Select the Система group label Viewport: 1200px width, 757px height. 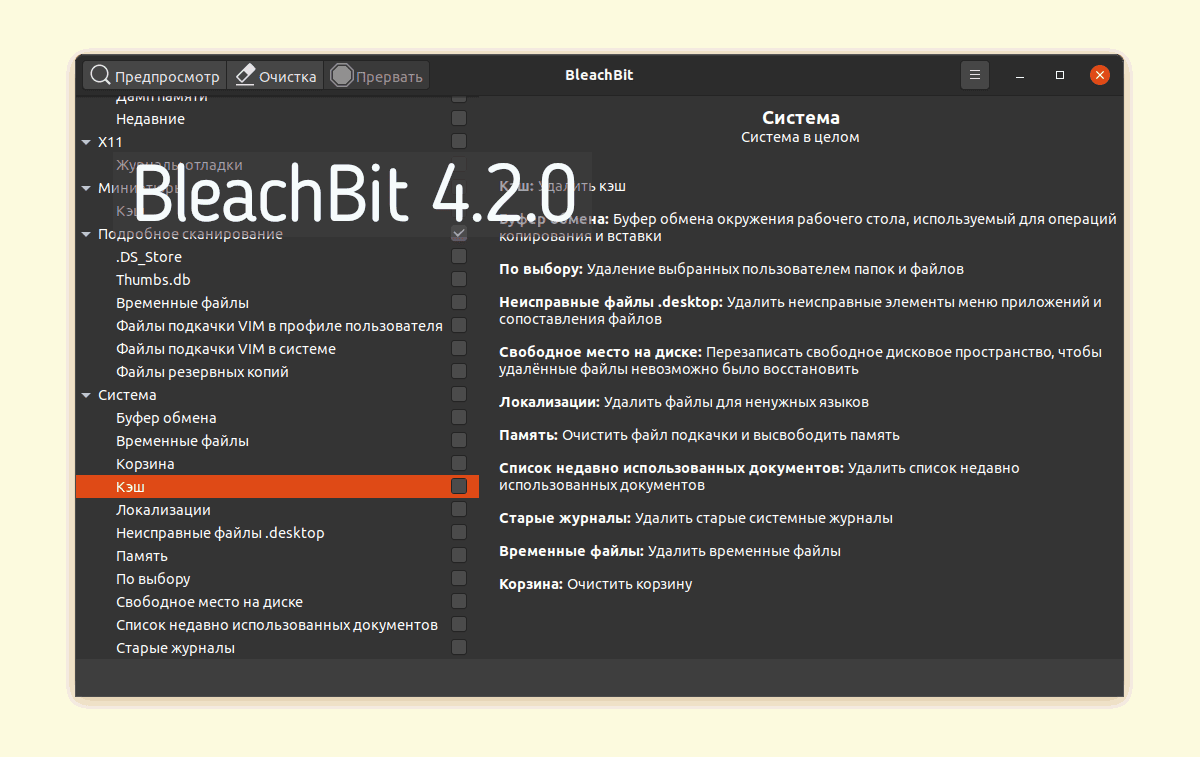point(127,395)
